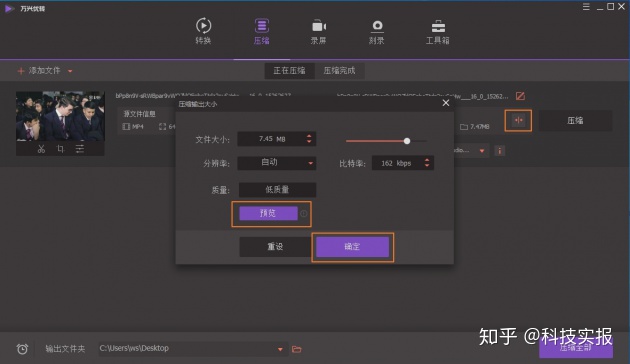The image size is (630, 364).
Task: Open the 录屏 (Screen Record) tab
Action: click(x=318, y=31)
